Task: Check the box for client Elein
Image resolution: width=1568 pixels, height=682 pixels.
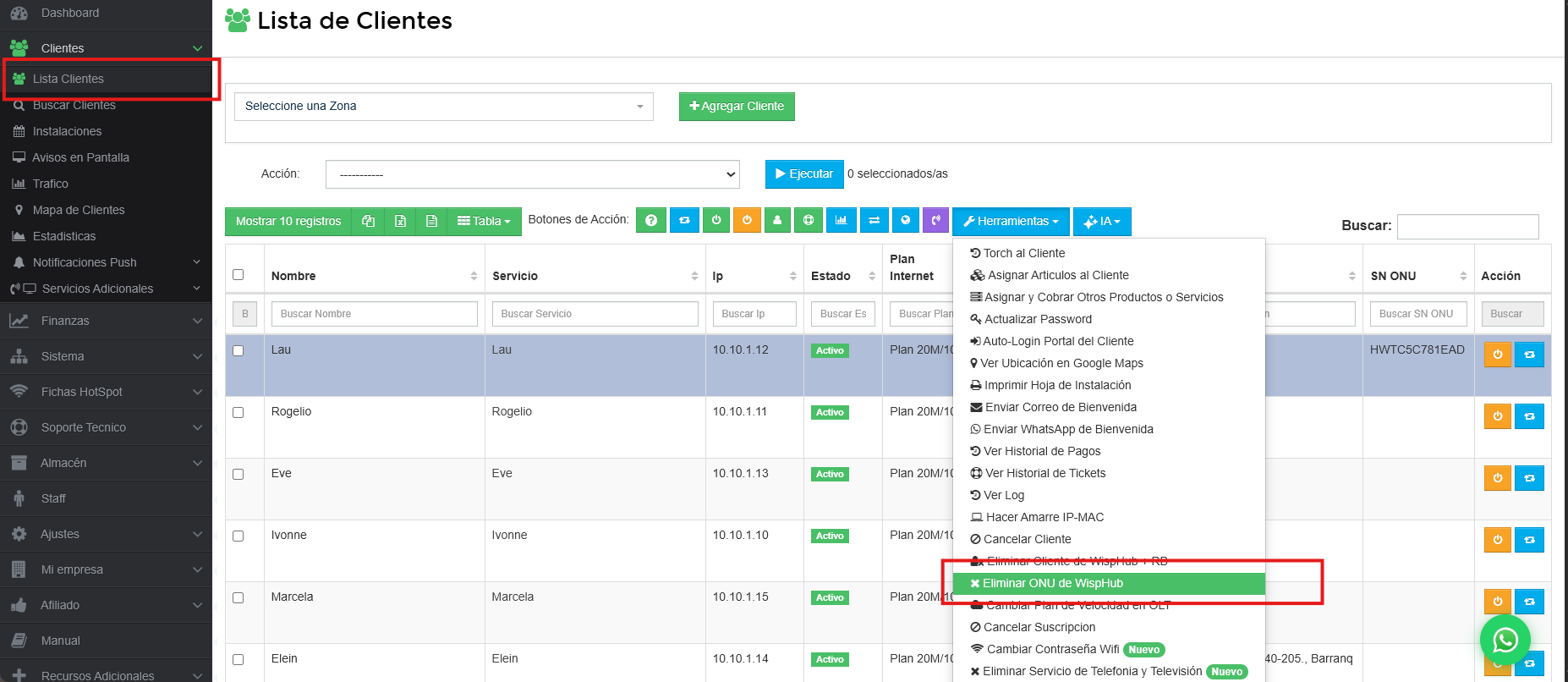Action: point(238,659)
